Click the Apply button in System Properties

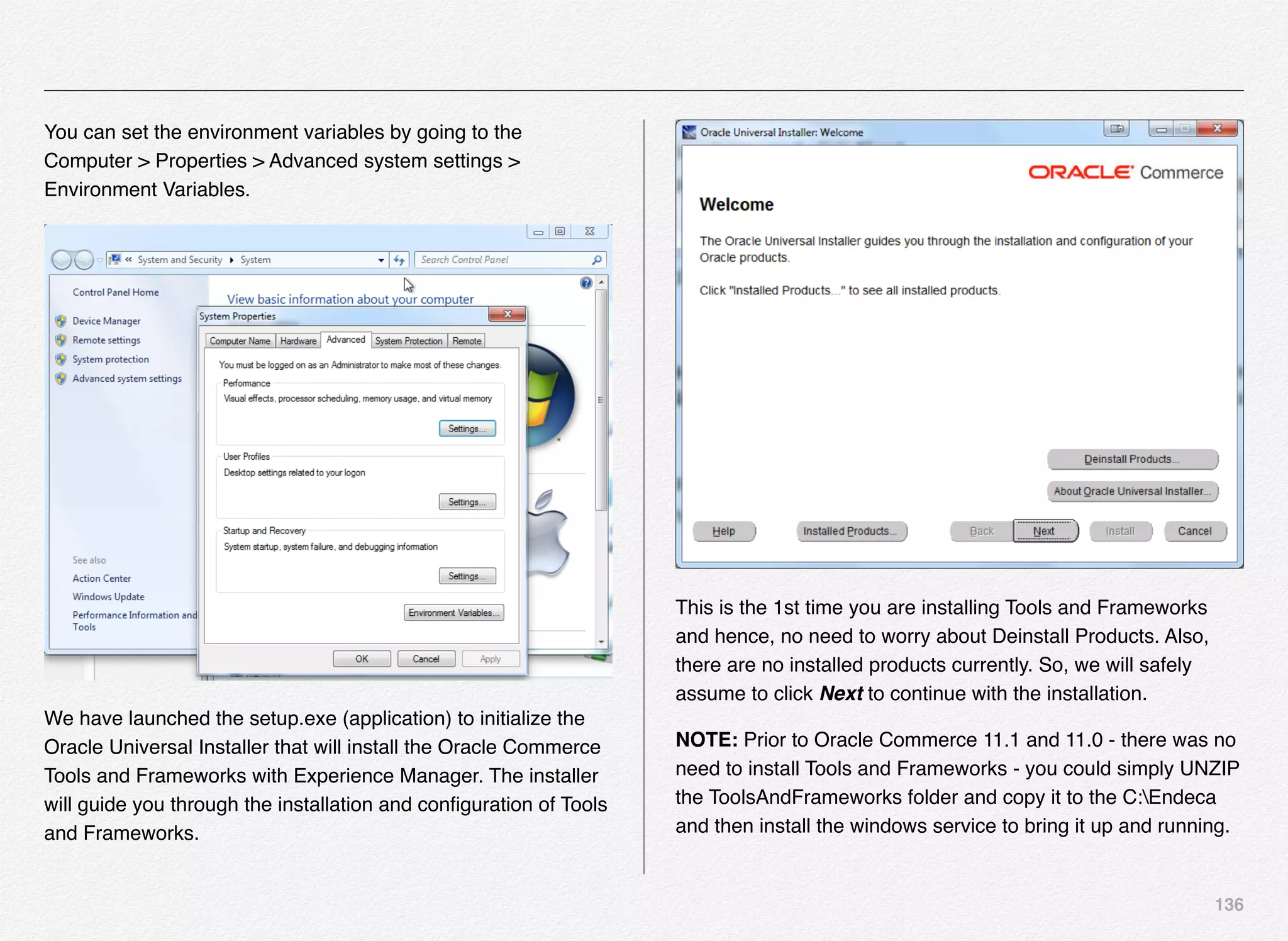(x=491, y=659)
